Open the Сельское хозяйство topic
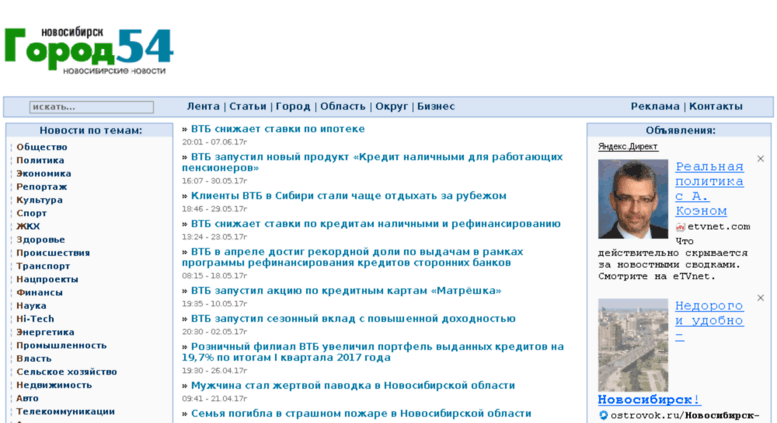777x423 pixels. [x=66, y=372]
